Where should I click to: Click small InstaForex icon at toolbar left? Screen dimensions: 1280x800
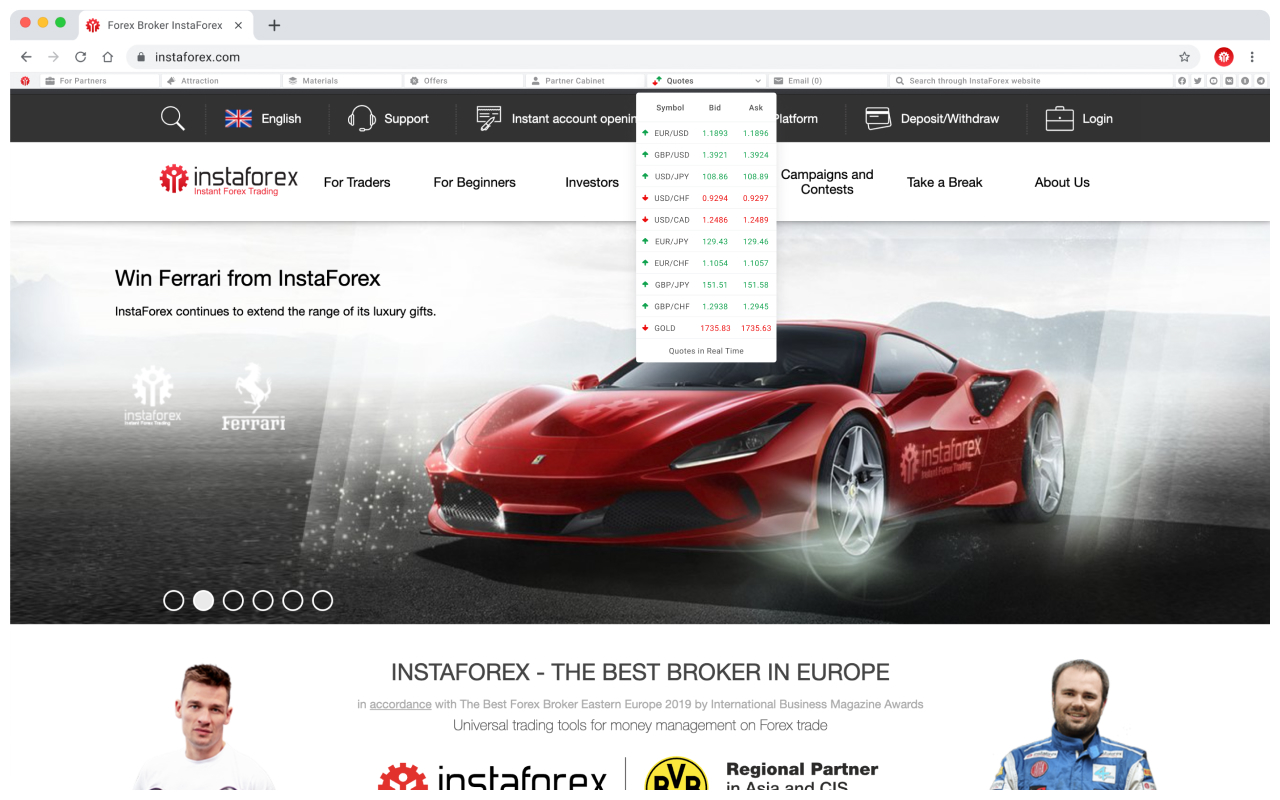[x=25, y=81]
